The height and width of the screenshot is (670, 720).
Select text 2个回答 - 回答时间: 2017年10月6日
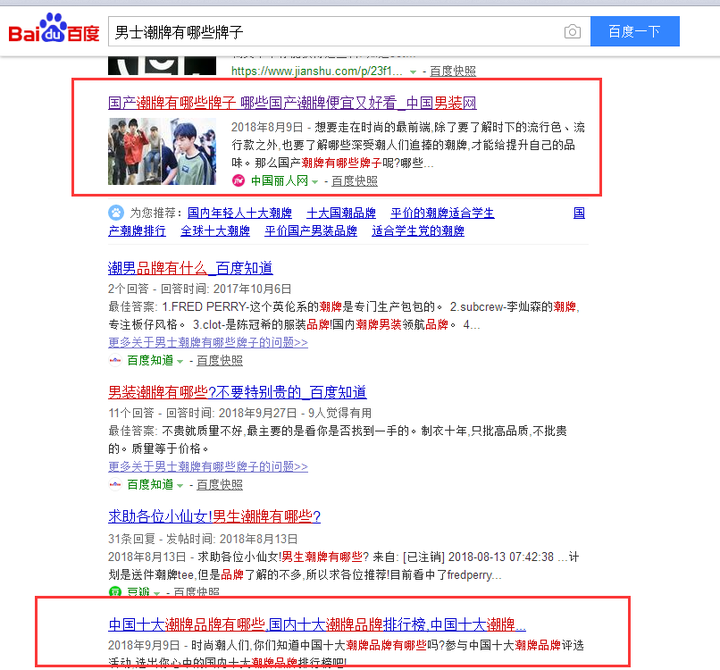[x=200, y=289]
